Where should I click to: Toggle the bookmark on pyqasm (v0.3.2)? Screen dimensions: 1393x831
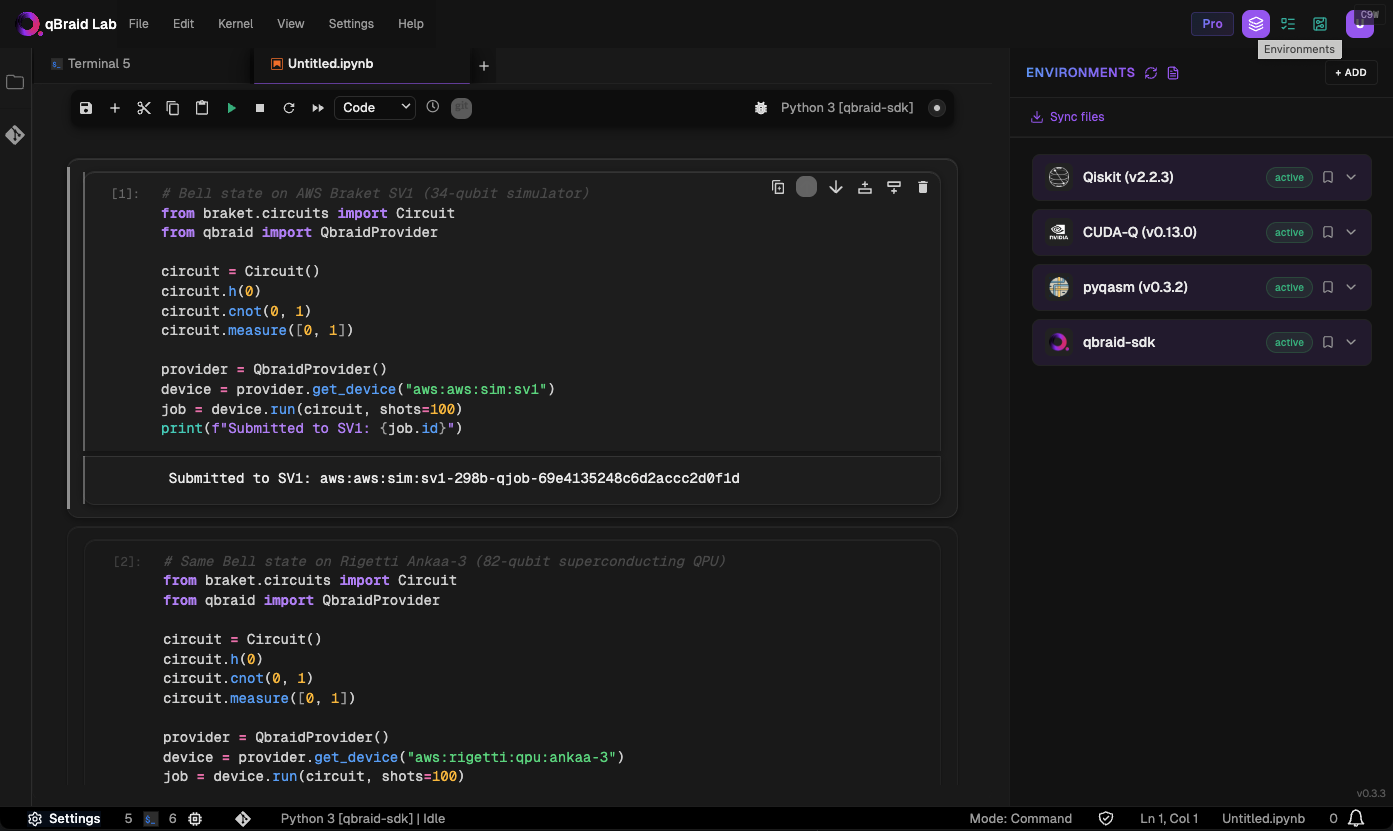[1328, 287]
